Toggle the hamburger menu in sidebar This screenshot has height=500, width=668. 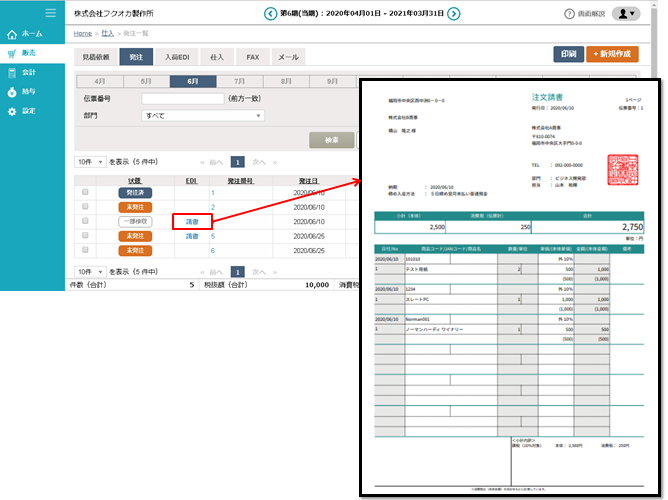(x=50, y=12)
